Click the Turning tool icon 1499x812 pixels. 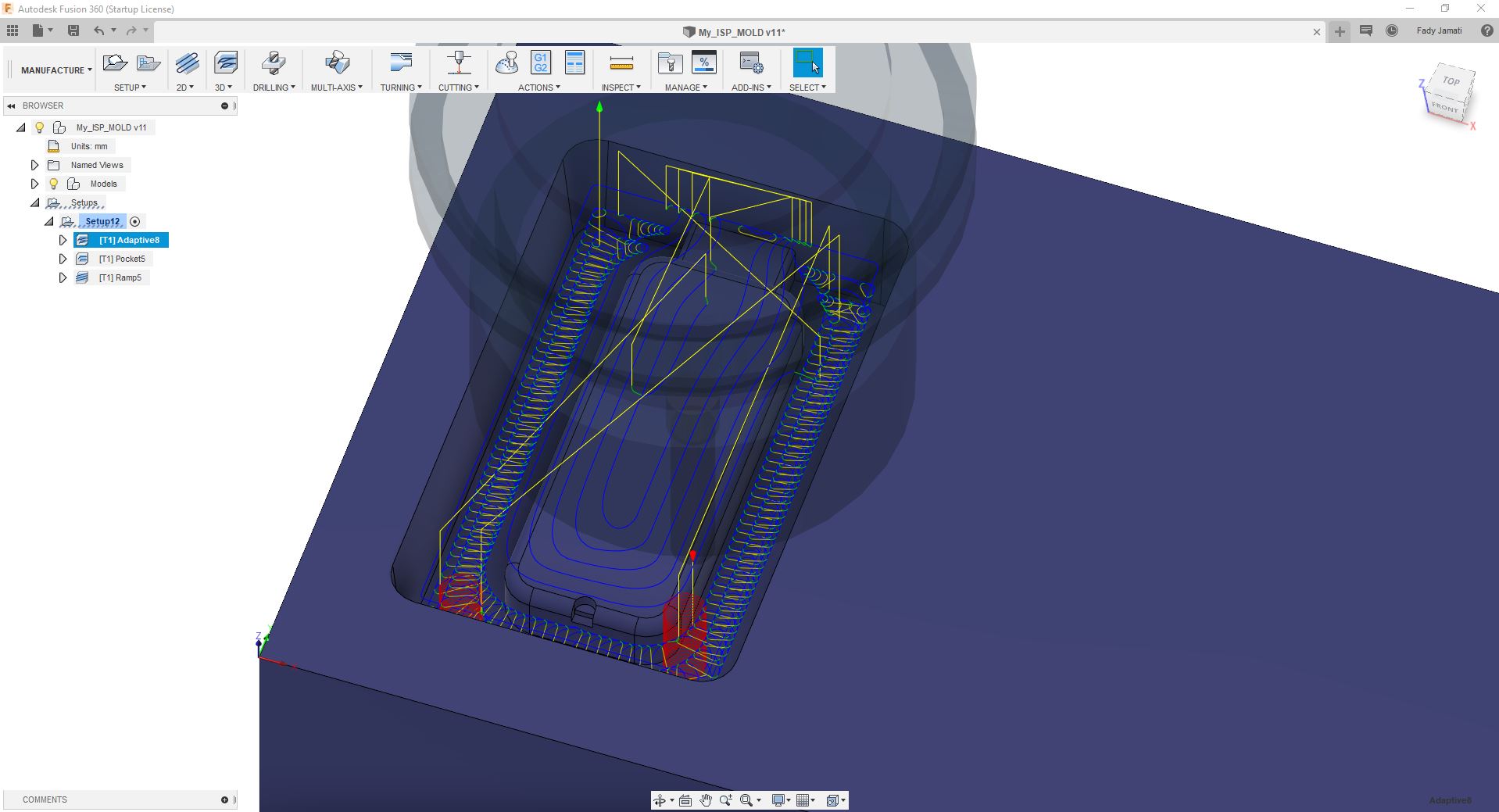pyautogui.click(x=401, y=63)
